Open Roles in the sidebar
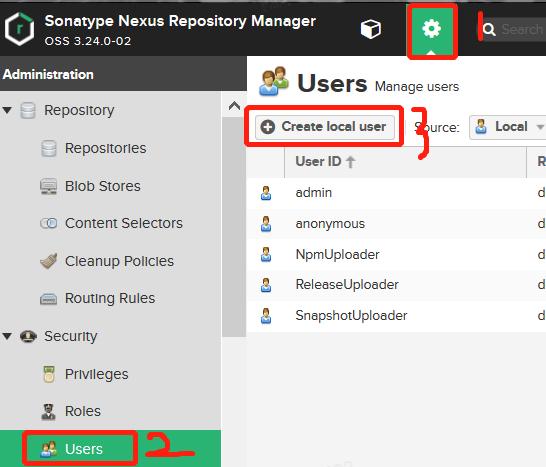Screen dimensions: 546x467 83,411
